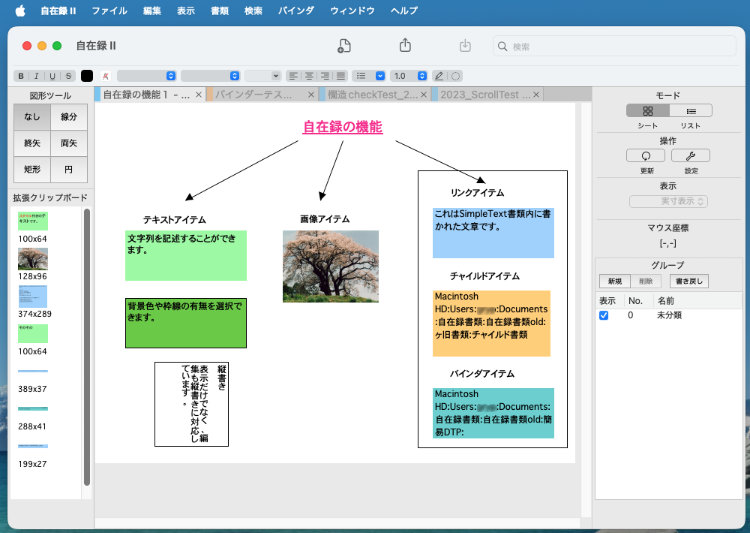The width and height of the screenshot is (750, 533).
Task: Select the 128x96 tree image clipboard thumbnail
Action: (x=33, y=258)
